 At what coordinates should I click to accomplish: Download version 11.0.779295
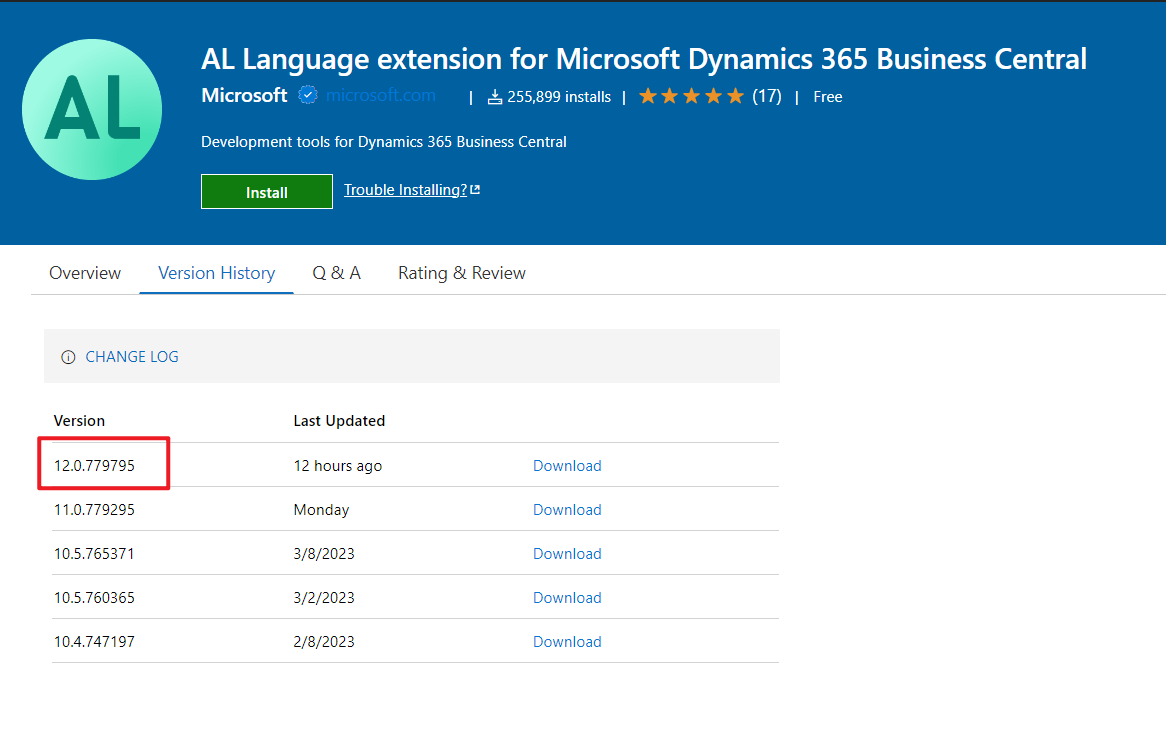click(x=567, y=510)
